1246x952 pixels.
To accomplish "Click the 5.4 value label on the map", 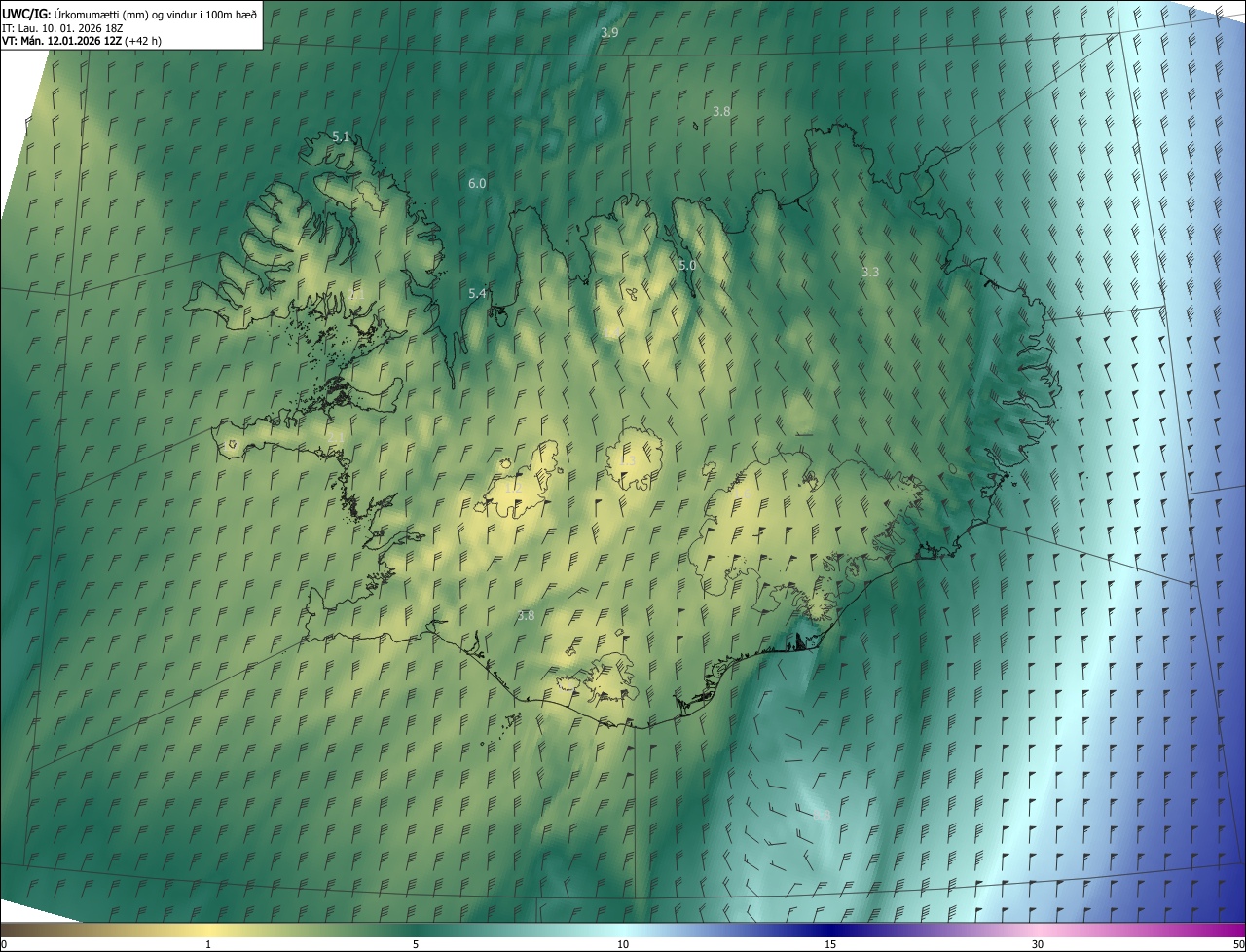I will [x=477, y=293].
